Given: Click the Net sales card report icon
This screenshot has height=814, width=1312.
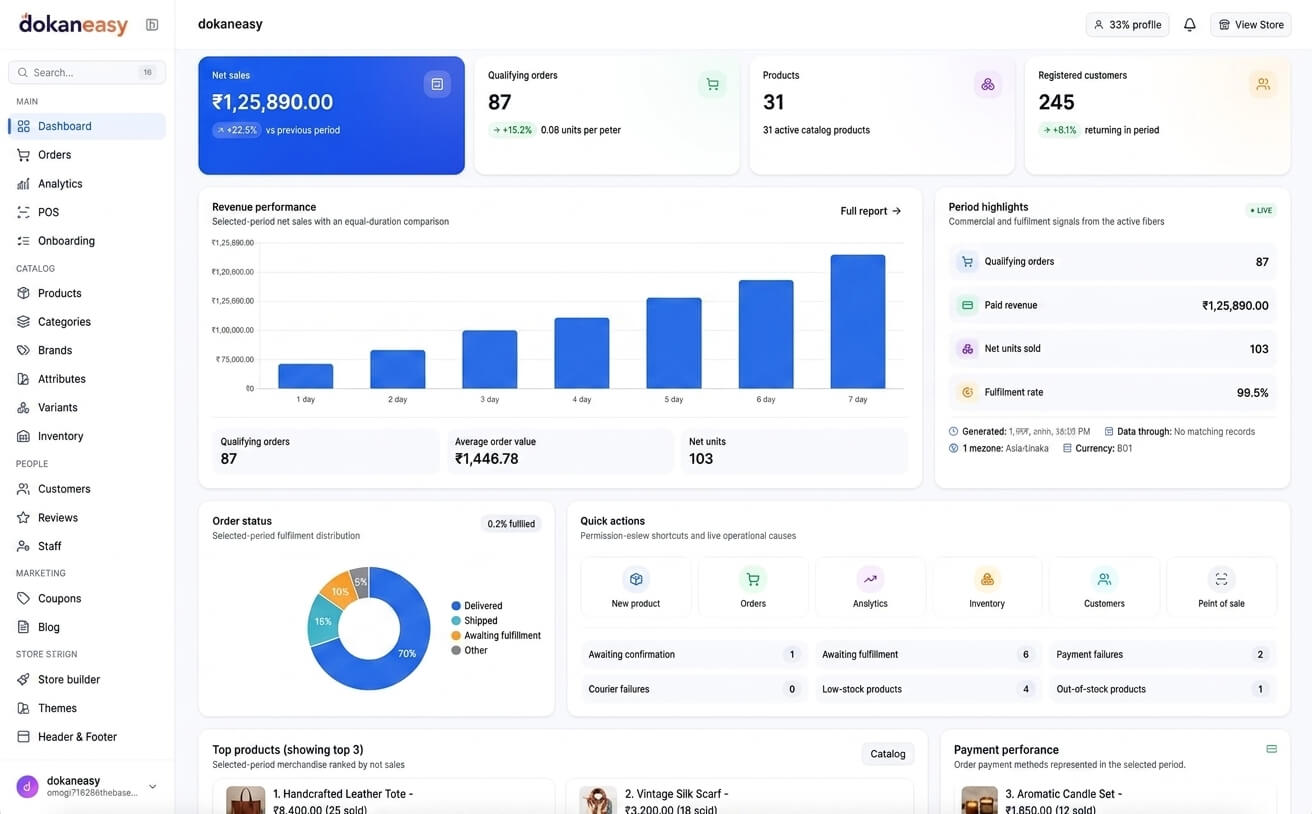Looking at the screenshot, I should [437, 84].
